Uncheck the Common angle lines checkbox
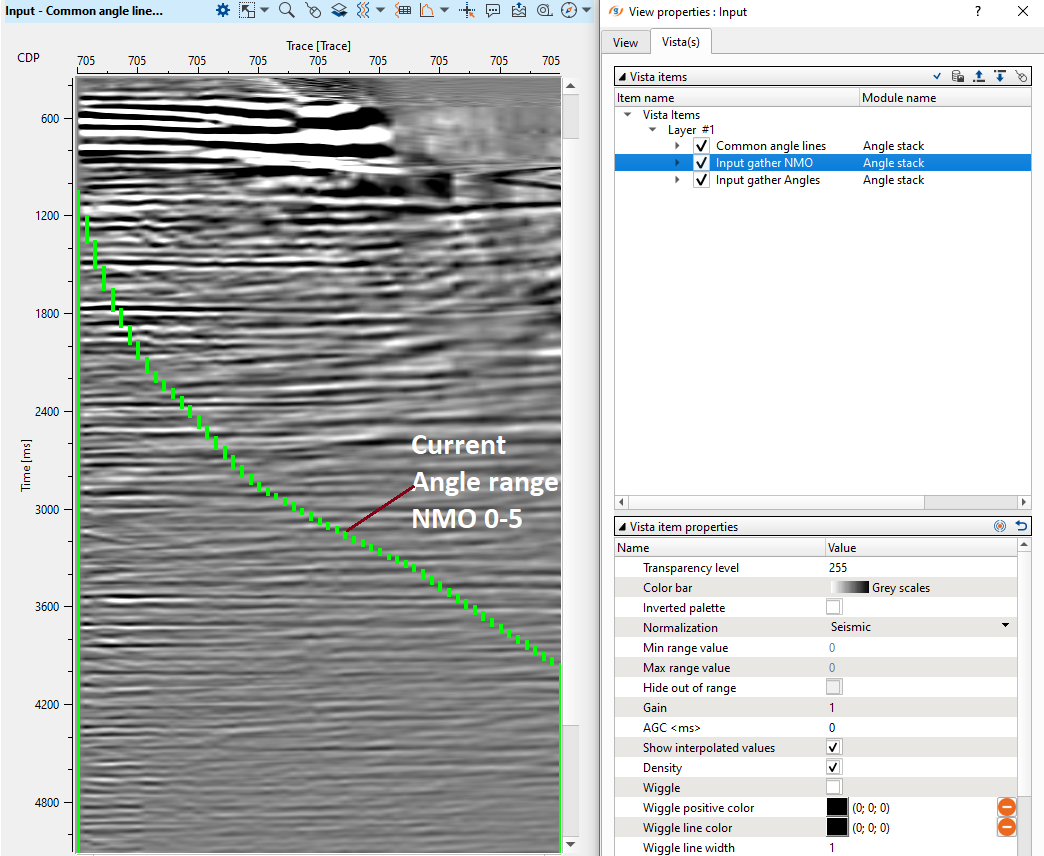Viewport: 1044px width, 856px height. [x=701, y=146]
